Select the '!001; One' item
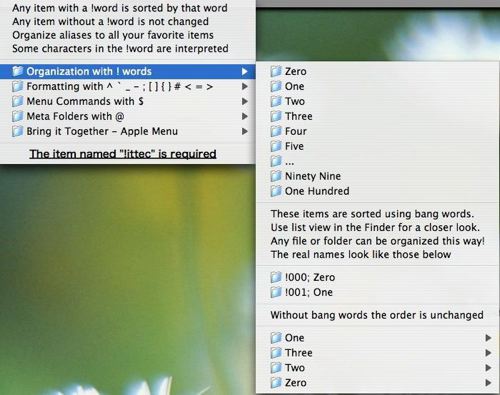This screenshot has width=500, height=395. point(378,292)
